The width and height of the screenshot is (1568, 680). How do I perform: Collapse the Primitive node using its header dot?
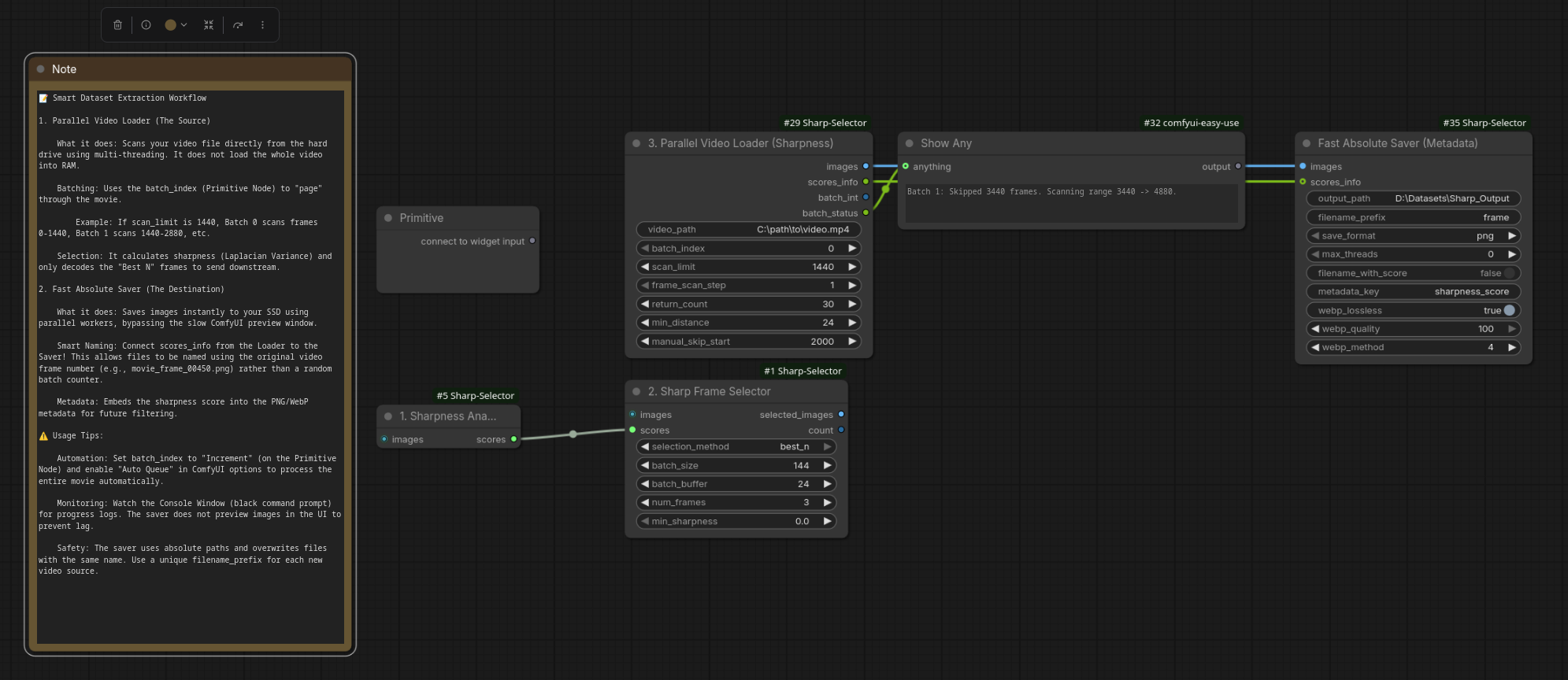[388, 218]
